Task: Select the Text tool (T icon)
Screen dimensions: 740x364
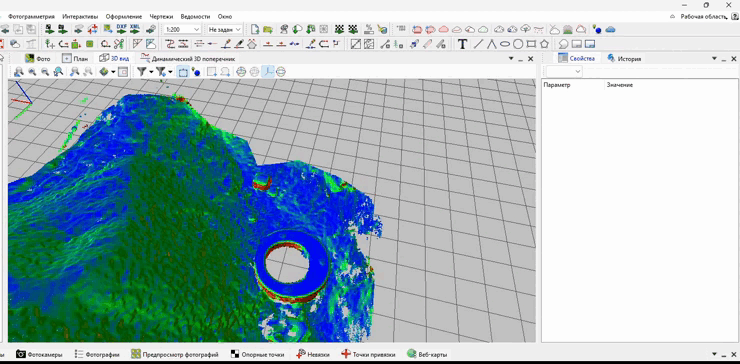Action: click(x=462, y=44)
